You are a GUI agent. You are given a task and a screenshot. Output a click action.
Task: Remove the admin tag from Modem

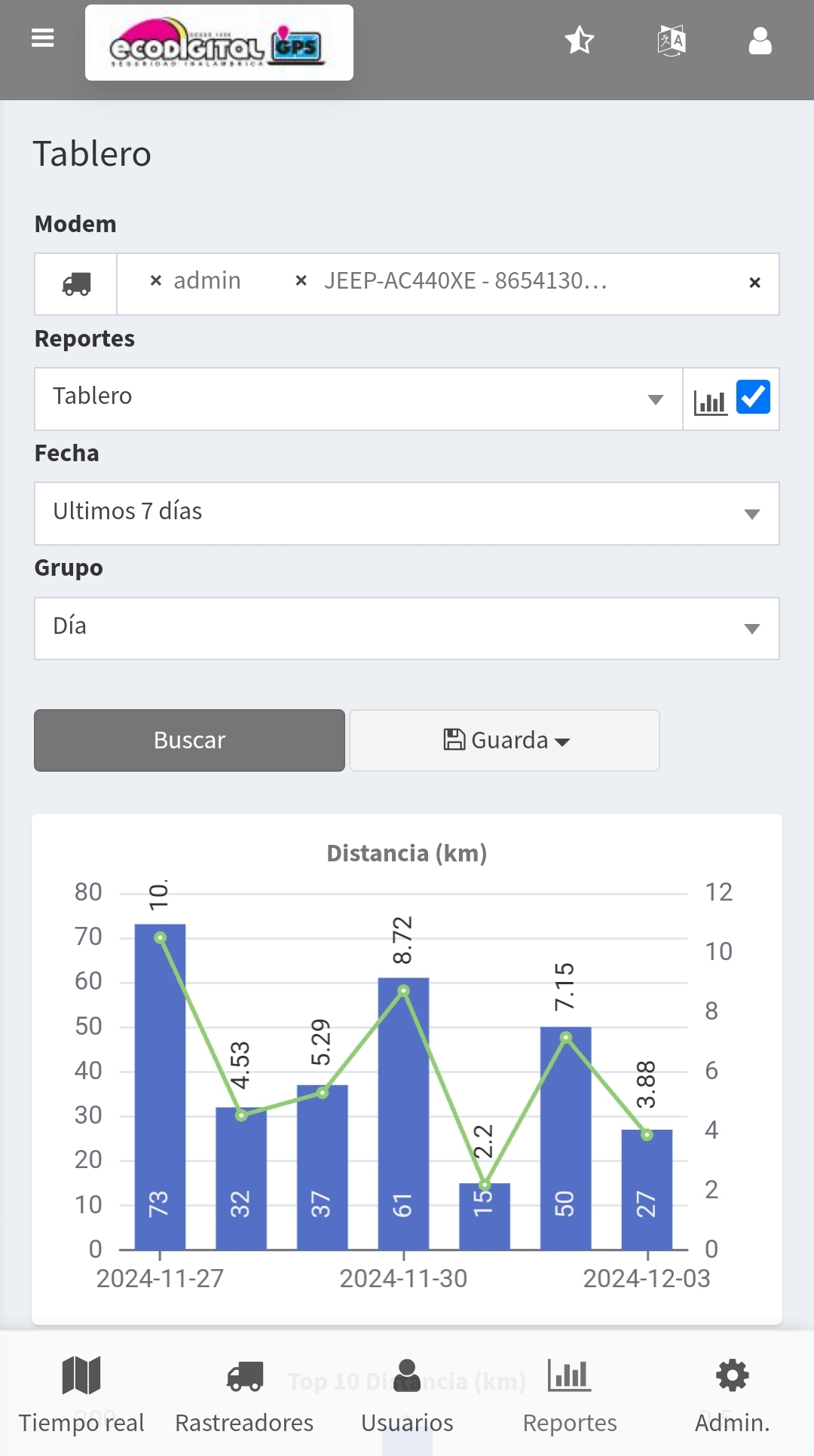(156, 280)
